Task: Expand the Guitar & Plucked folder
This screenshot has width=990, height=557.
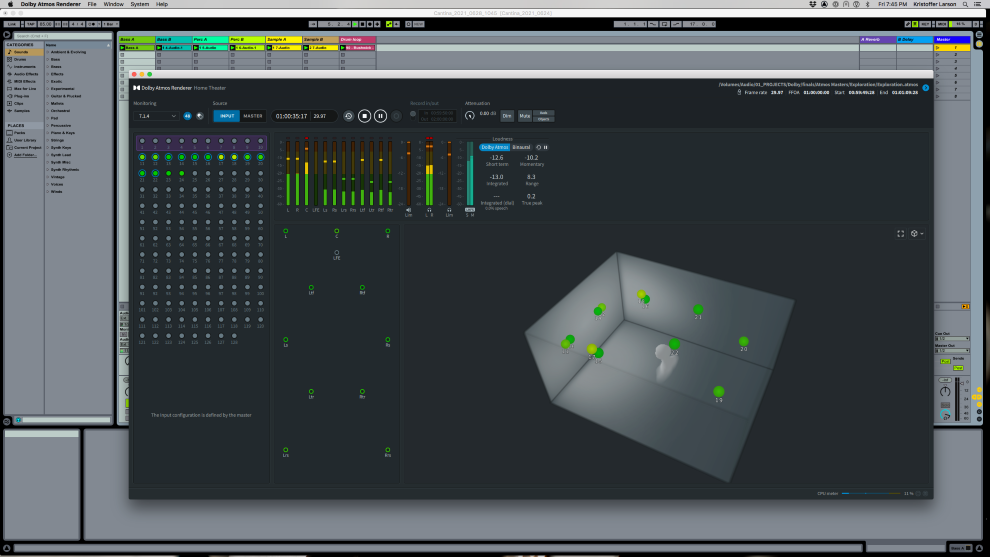Action: (x=47, y=96)
